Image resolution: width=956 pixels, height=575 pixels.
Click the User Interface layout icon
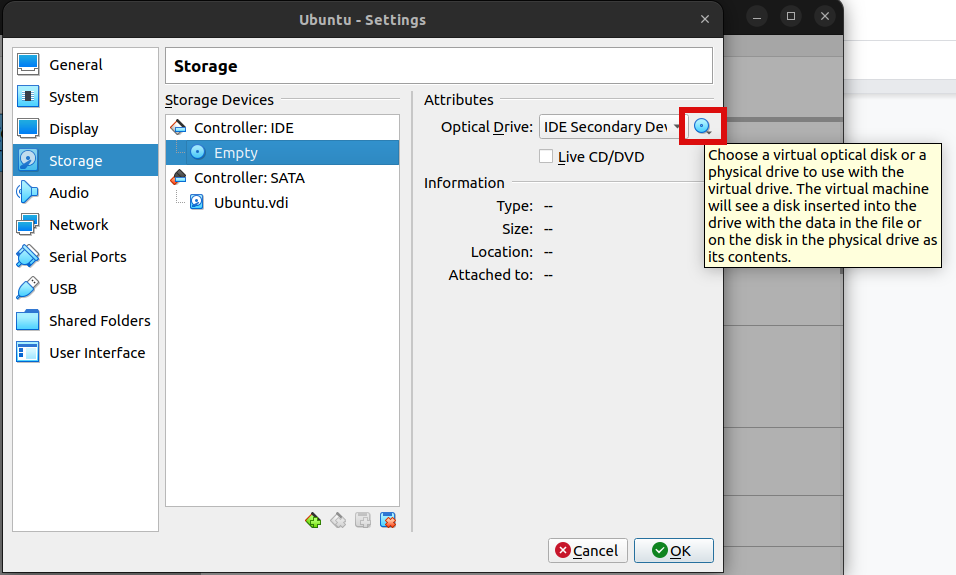pos(28,352)
